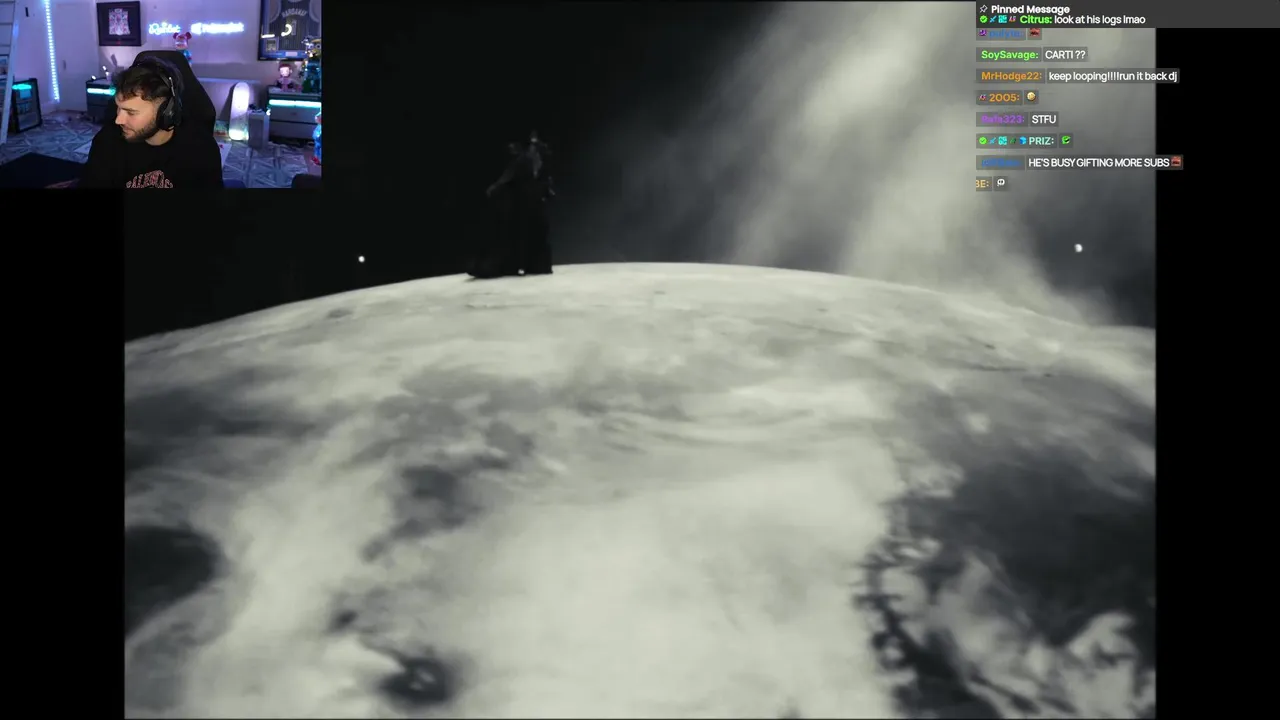Screen dimensions: 1280x720
Task: Open SoySavage's chat username
Action: 1009,55
